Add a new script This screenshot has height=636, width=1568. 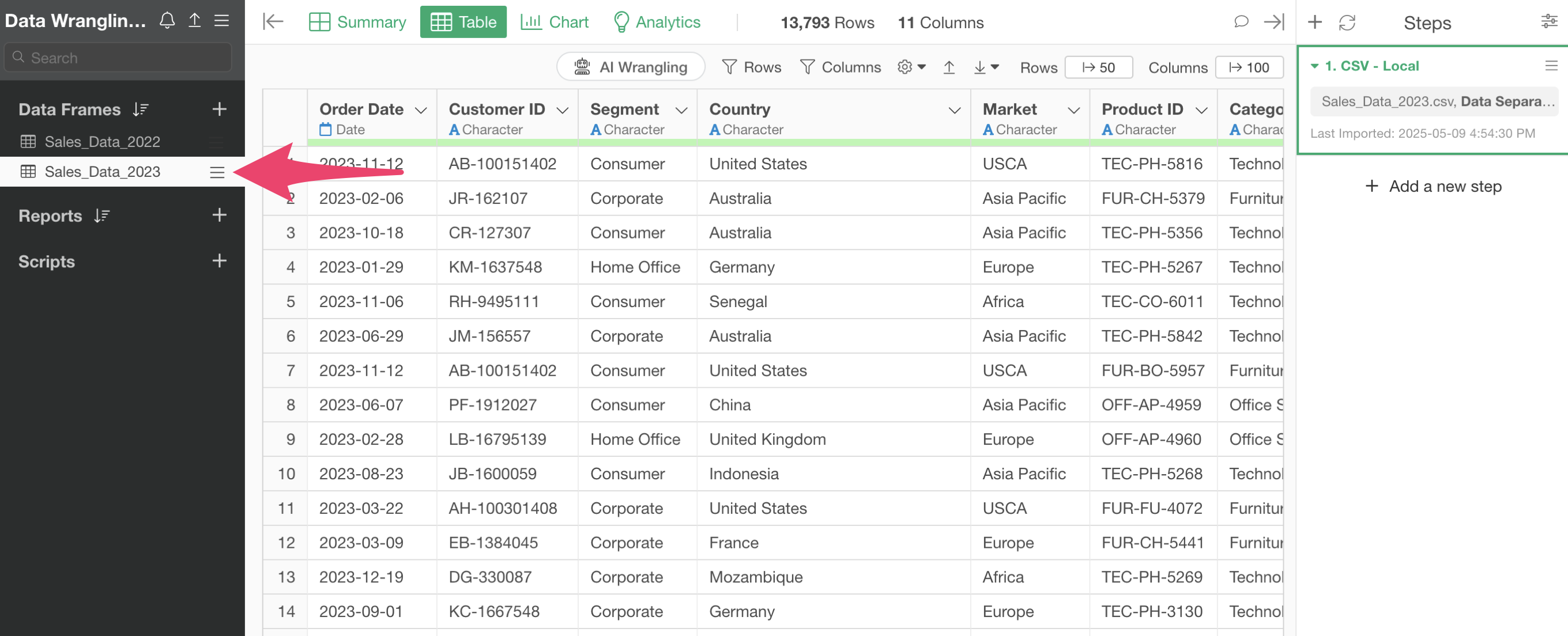219,261
